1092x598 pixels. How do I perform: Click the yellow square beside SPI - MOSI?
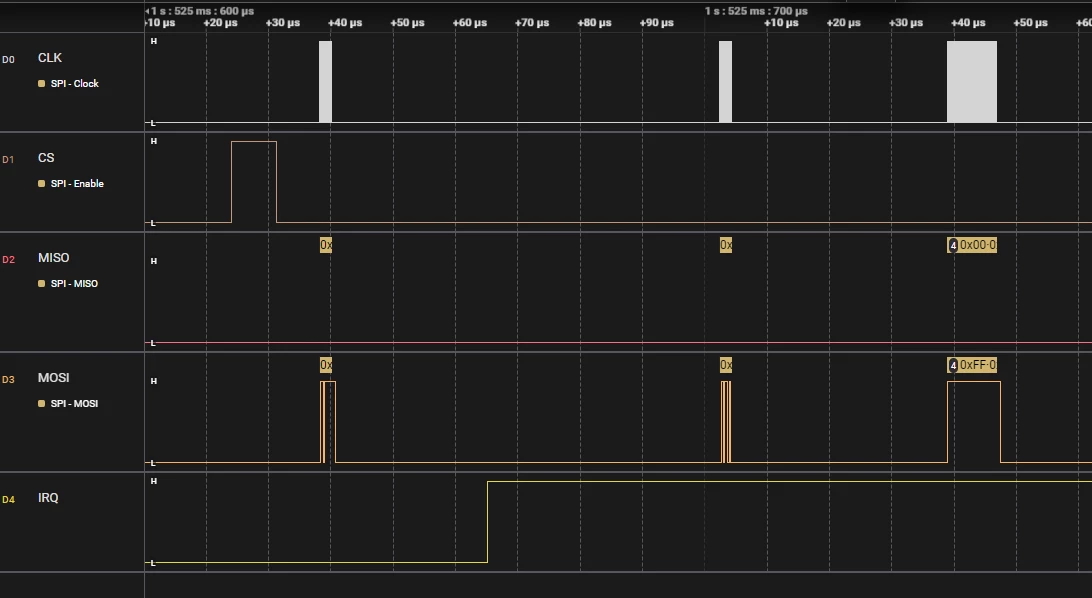coord(41,404)
